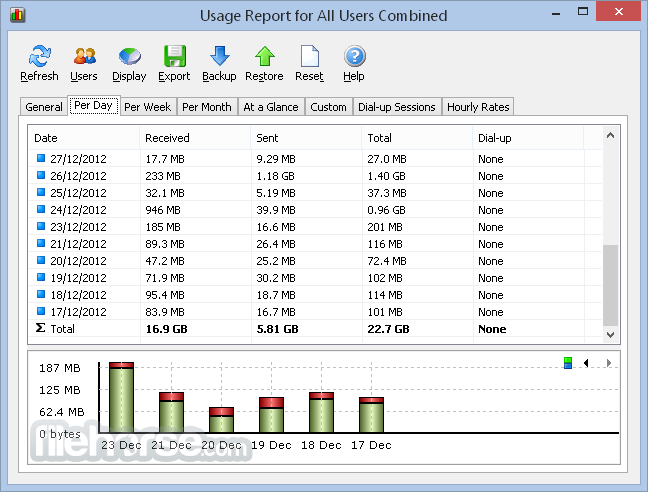Click the Reset toolbar icon

(x=309, y=57)
